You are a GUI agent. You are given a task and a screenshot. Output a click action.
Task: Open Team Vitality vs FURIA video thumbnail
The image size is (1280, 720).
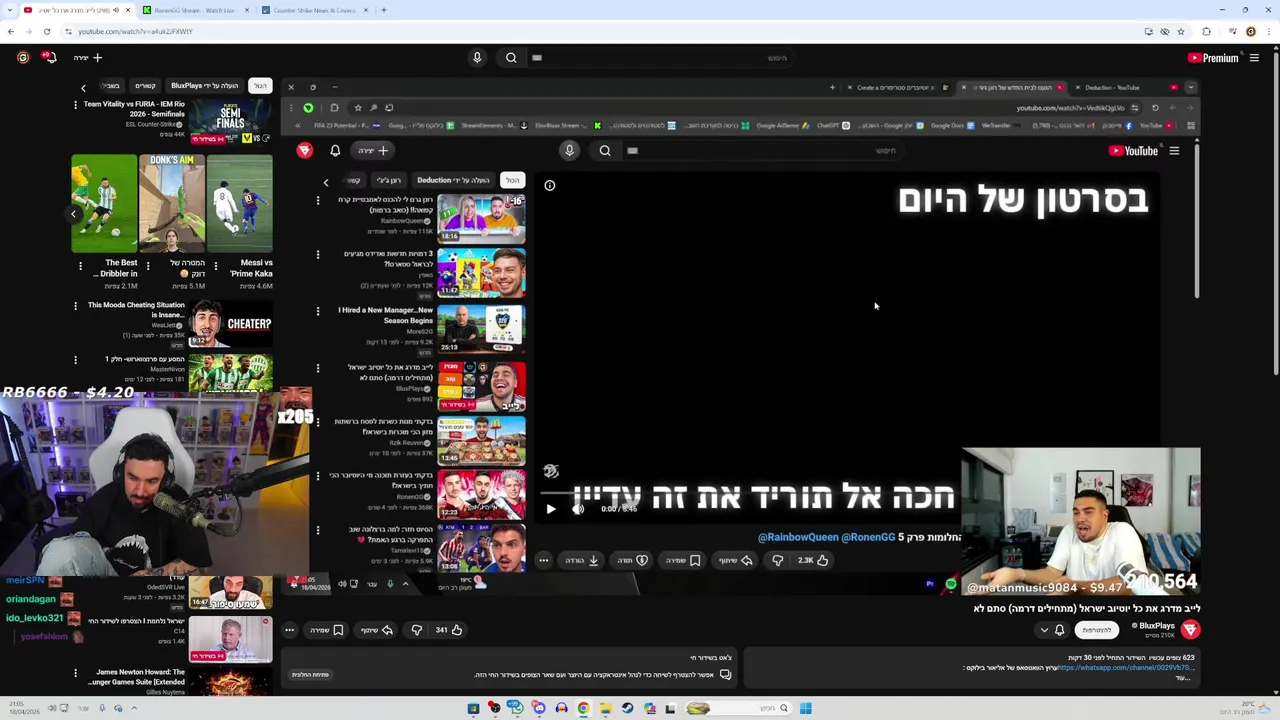pos(231,122)
